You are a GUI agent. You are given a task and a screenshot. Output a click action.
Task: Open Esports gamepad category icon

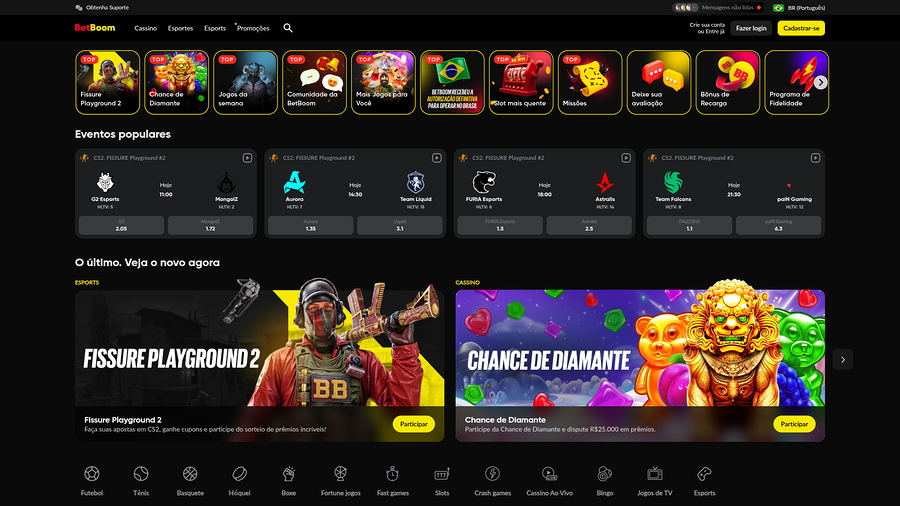(x=704, y=474)
